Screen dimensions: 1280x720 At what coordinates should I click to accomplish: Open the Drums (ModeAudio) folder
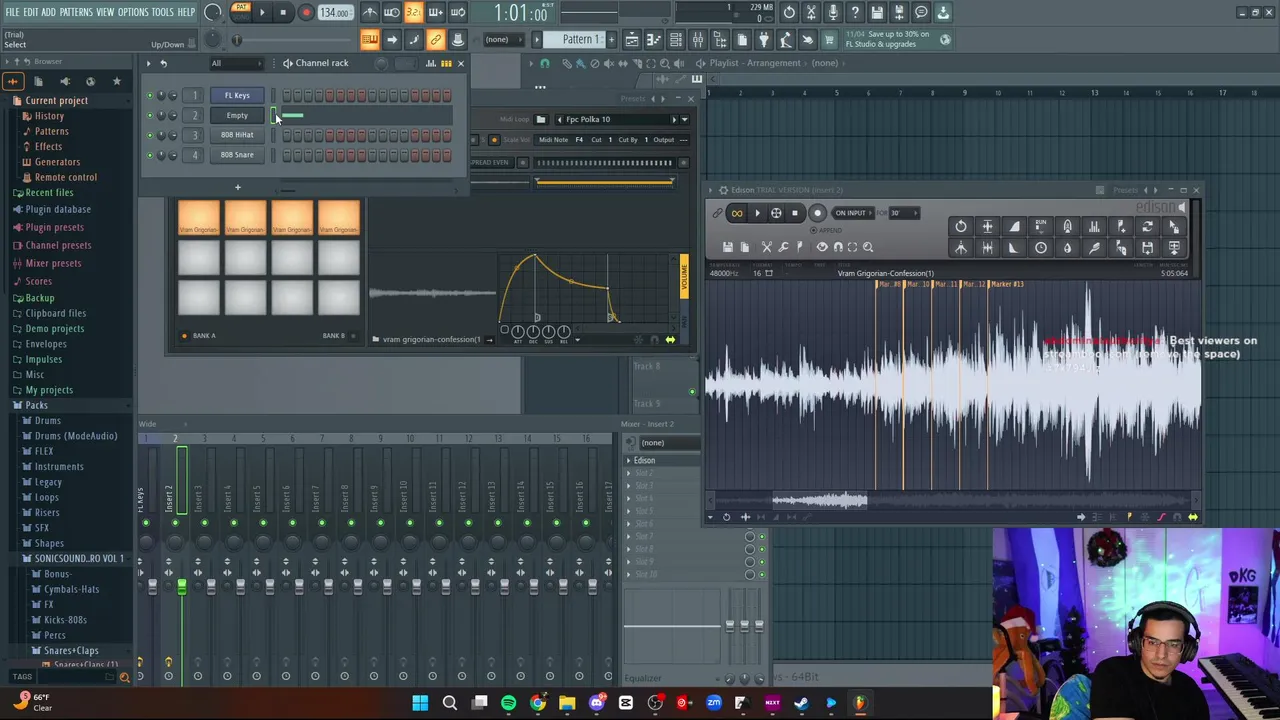76,436
